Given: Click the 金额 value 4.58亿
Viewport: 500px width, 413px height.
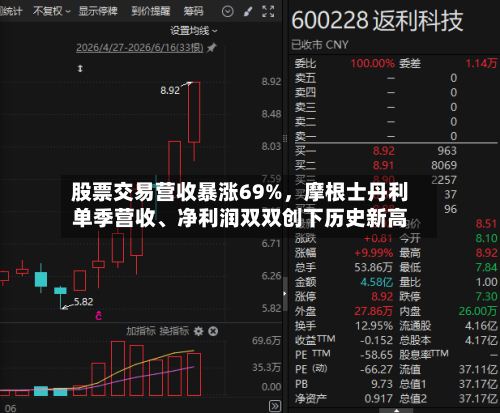Looking at the screenshot, I should (x=377, y=282).
